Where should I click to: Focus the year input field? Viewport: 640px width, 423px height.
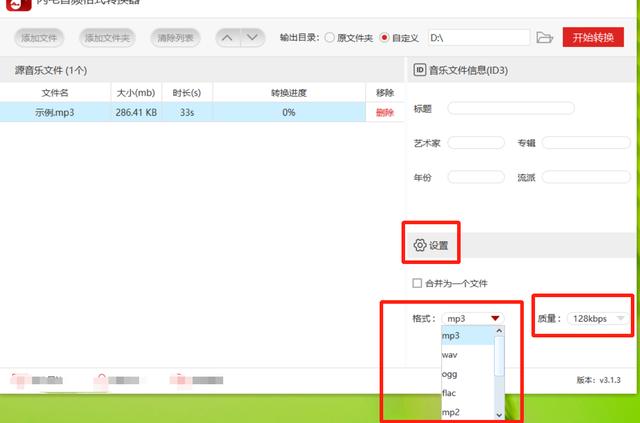point(476,177)
